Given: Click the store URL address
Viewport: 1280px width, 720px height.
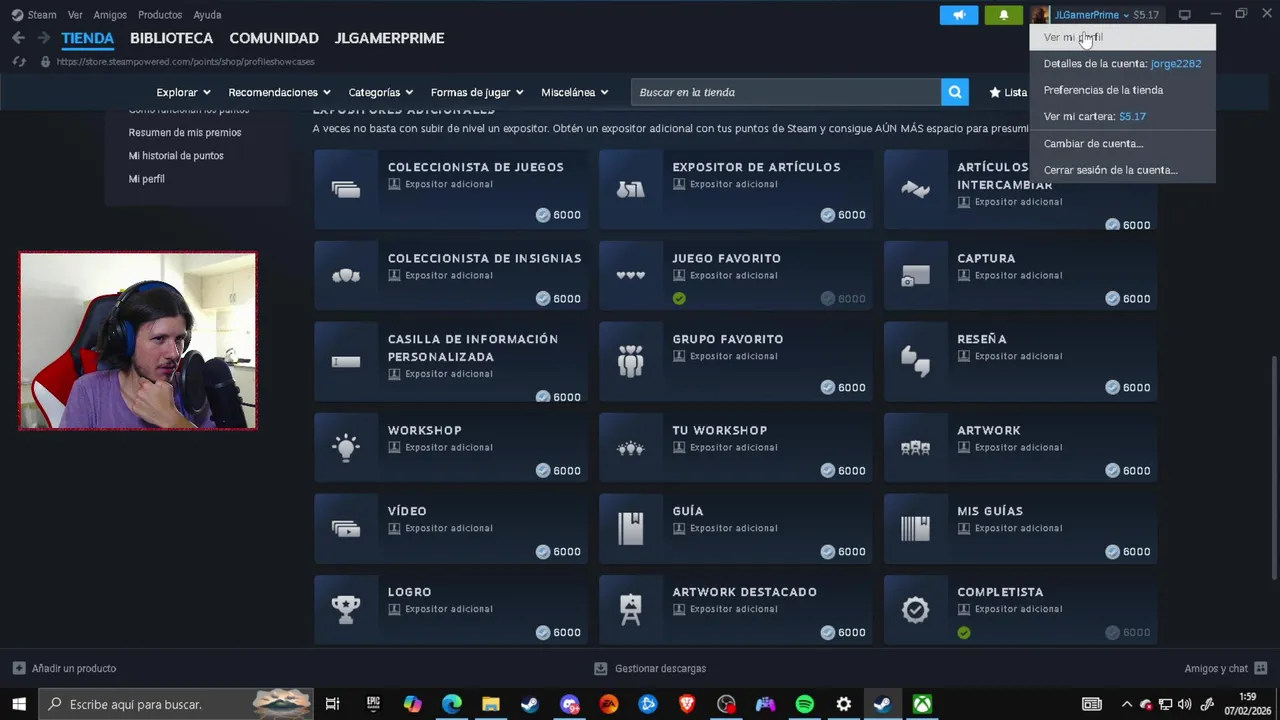Looking at the screenshot, I should 186,62.
